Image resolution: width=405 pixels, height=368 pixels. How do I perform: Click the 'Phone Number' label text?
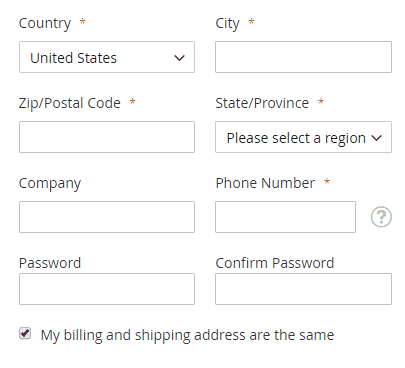click(x=265, y=183)
